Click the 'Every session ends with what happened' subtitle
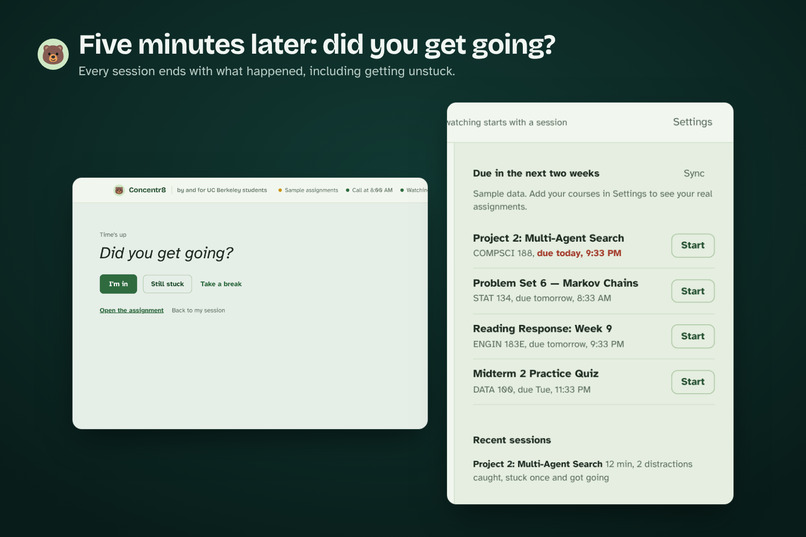Viewport: 806px width, 537px height. click(x=267, y=71)
